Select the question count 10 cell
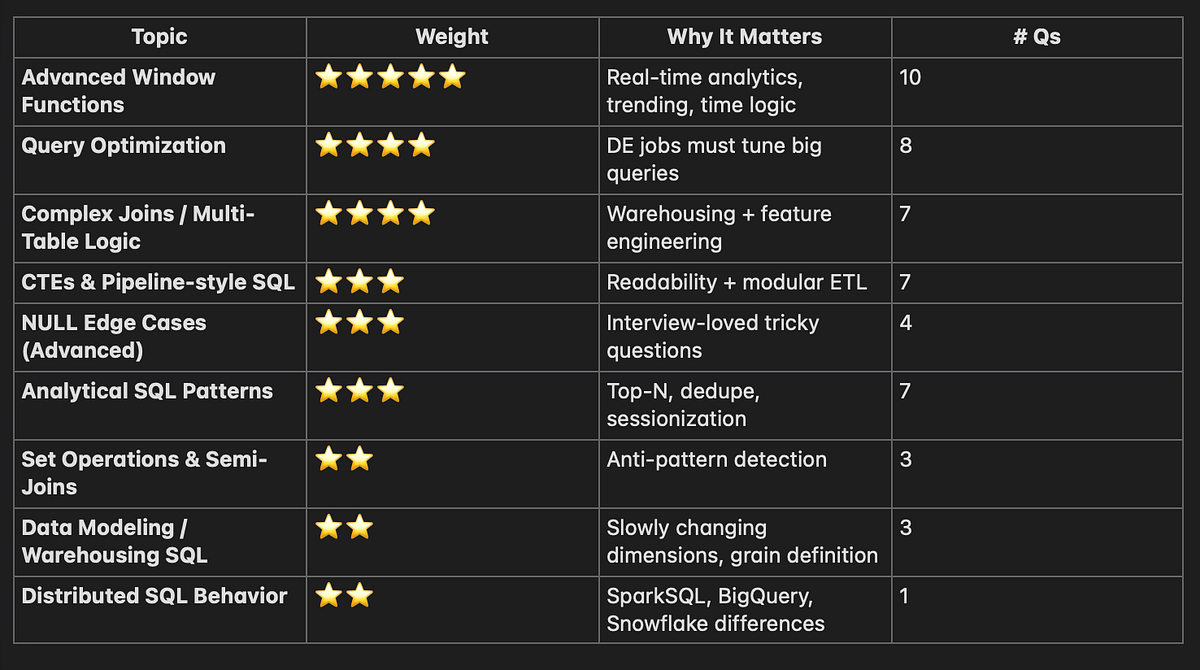Image resolution: width=1200 pixels, height=670 pixels. (x=1037, y=91)
